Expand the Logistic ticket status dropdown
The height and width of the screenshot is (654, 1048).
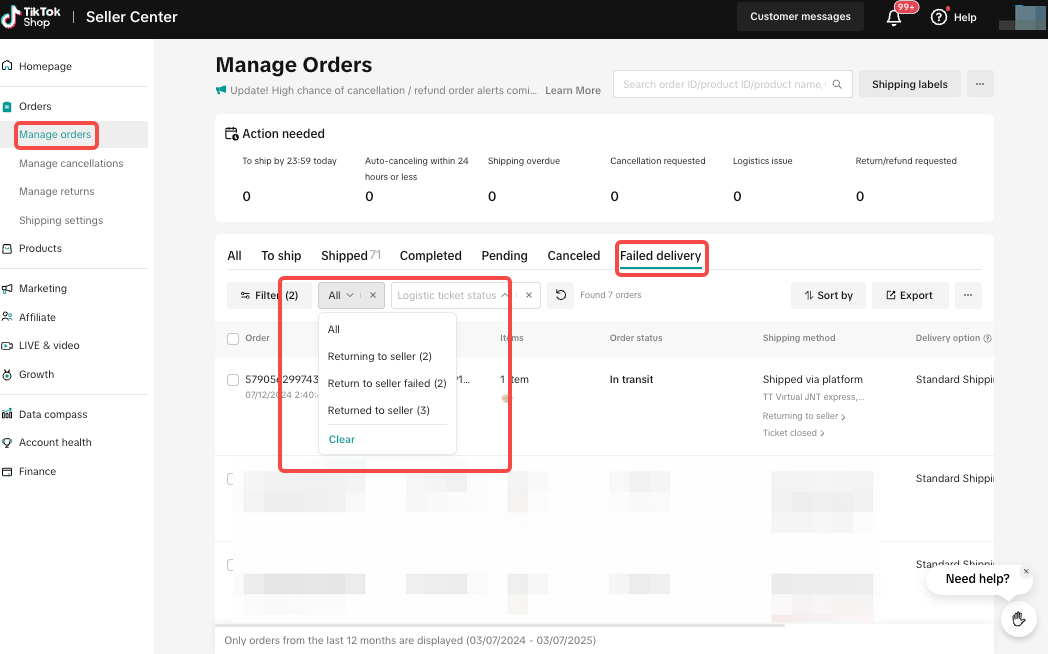click(x=505, y=295)
